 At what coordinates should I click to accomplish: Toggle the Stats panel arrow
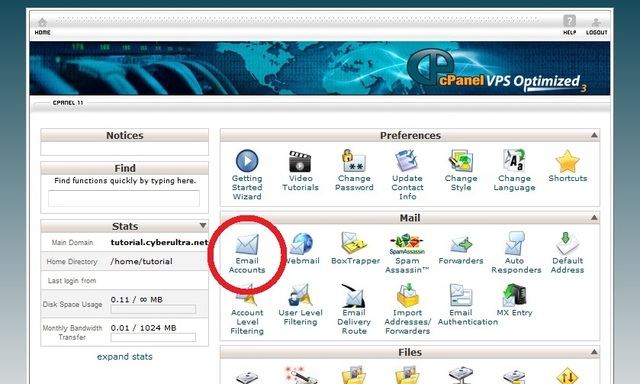[203, 226]
